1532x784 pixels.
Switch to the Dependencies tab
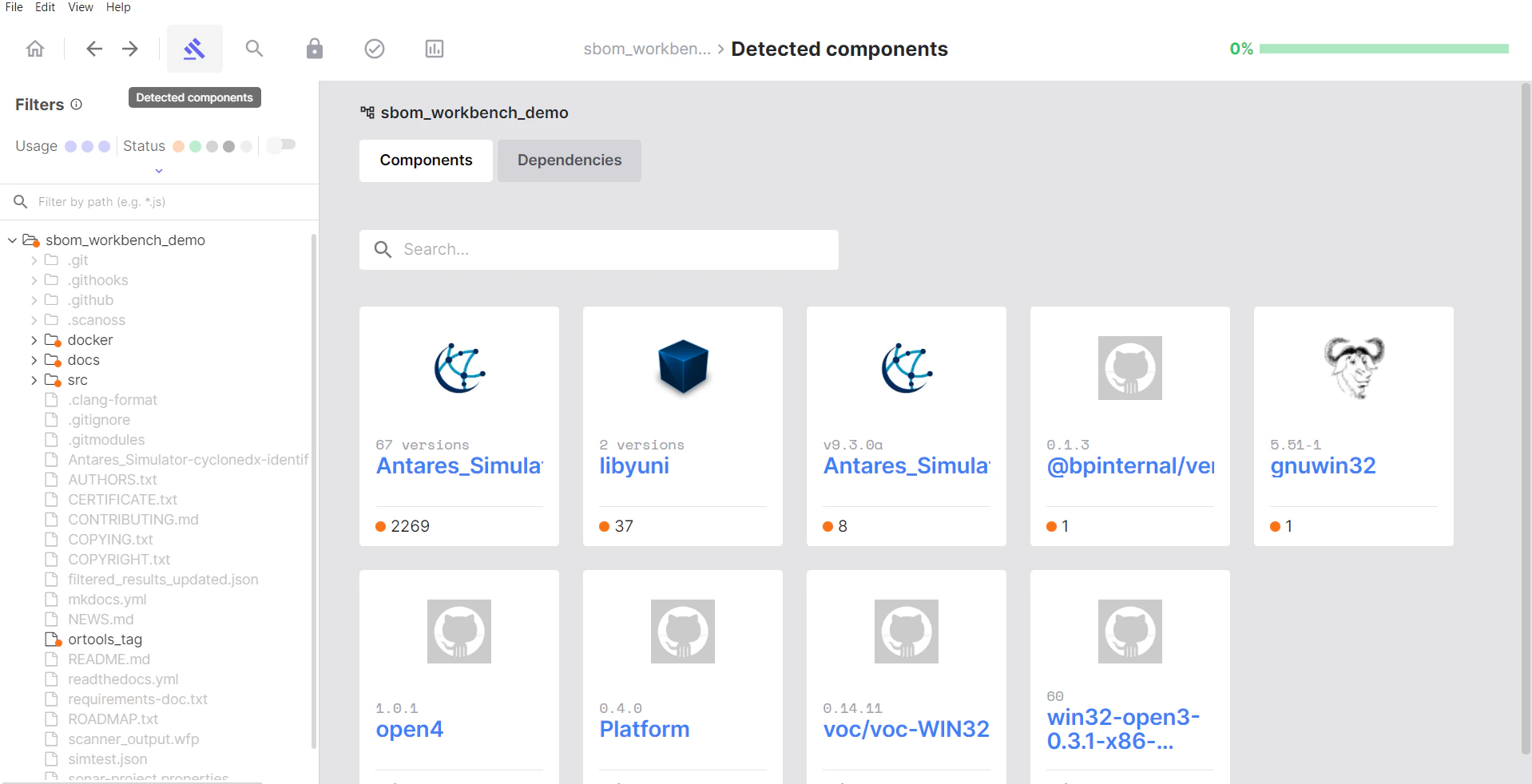[569, 160]
